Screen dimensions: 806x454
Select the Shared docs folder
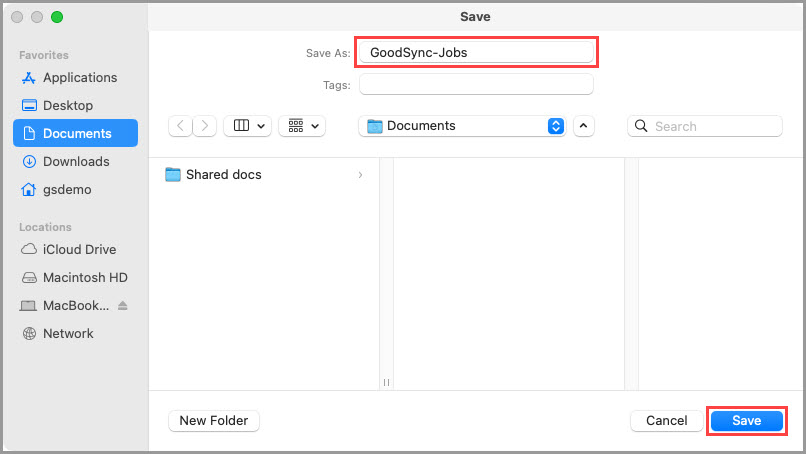coord(265,175)
